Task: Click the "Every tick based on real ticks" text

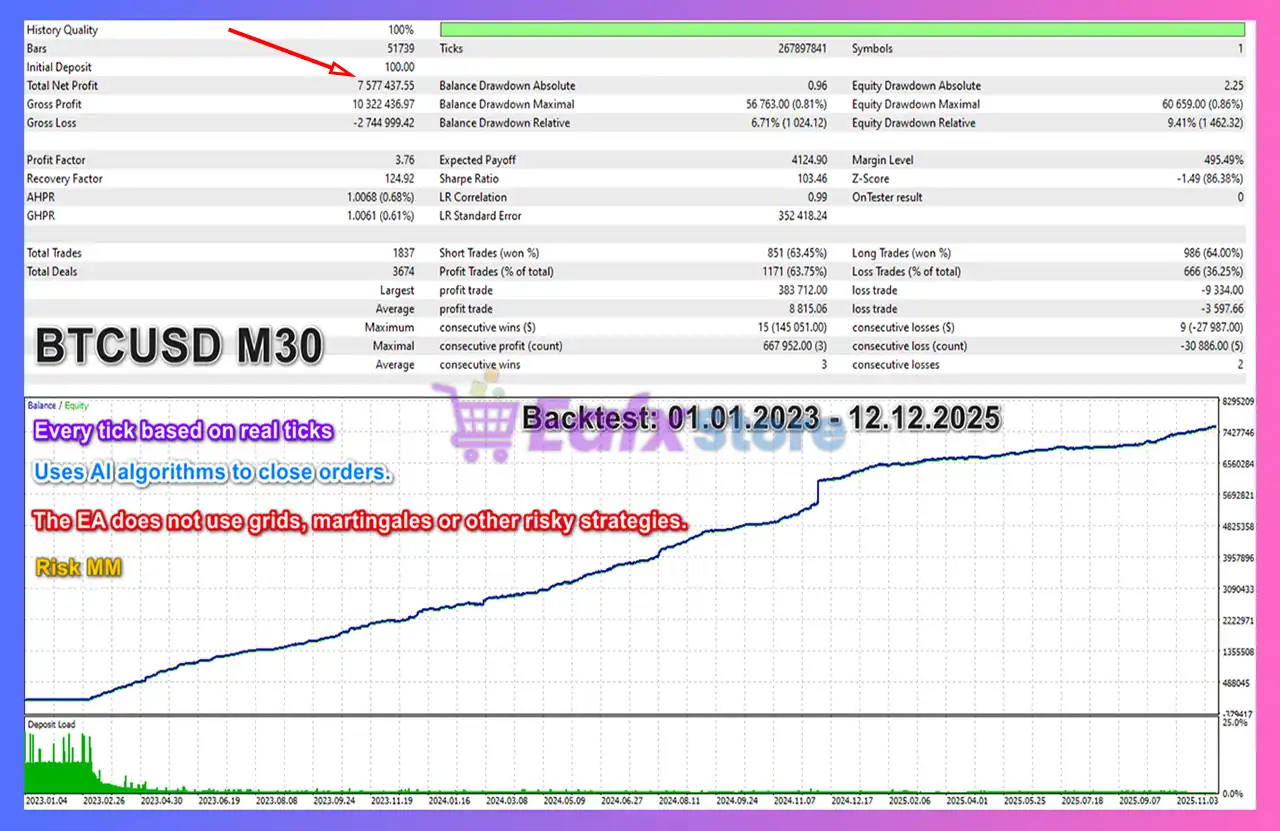Action: (x=183, y=431)
